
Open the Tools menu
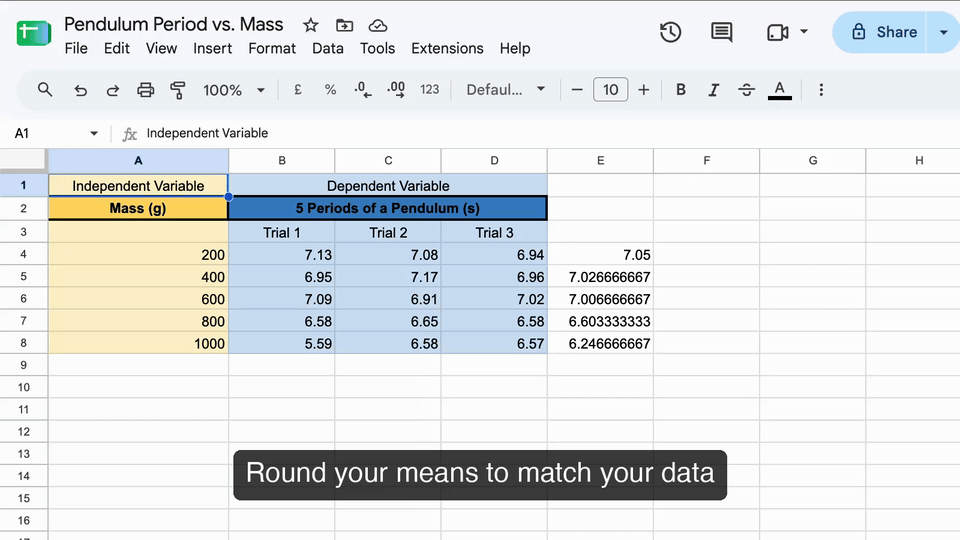pos(377,48)
